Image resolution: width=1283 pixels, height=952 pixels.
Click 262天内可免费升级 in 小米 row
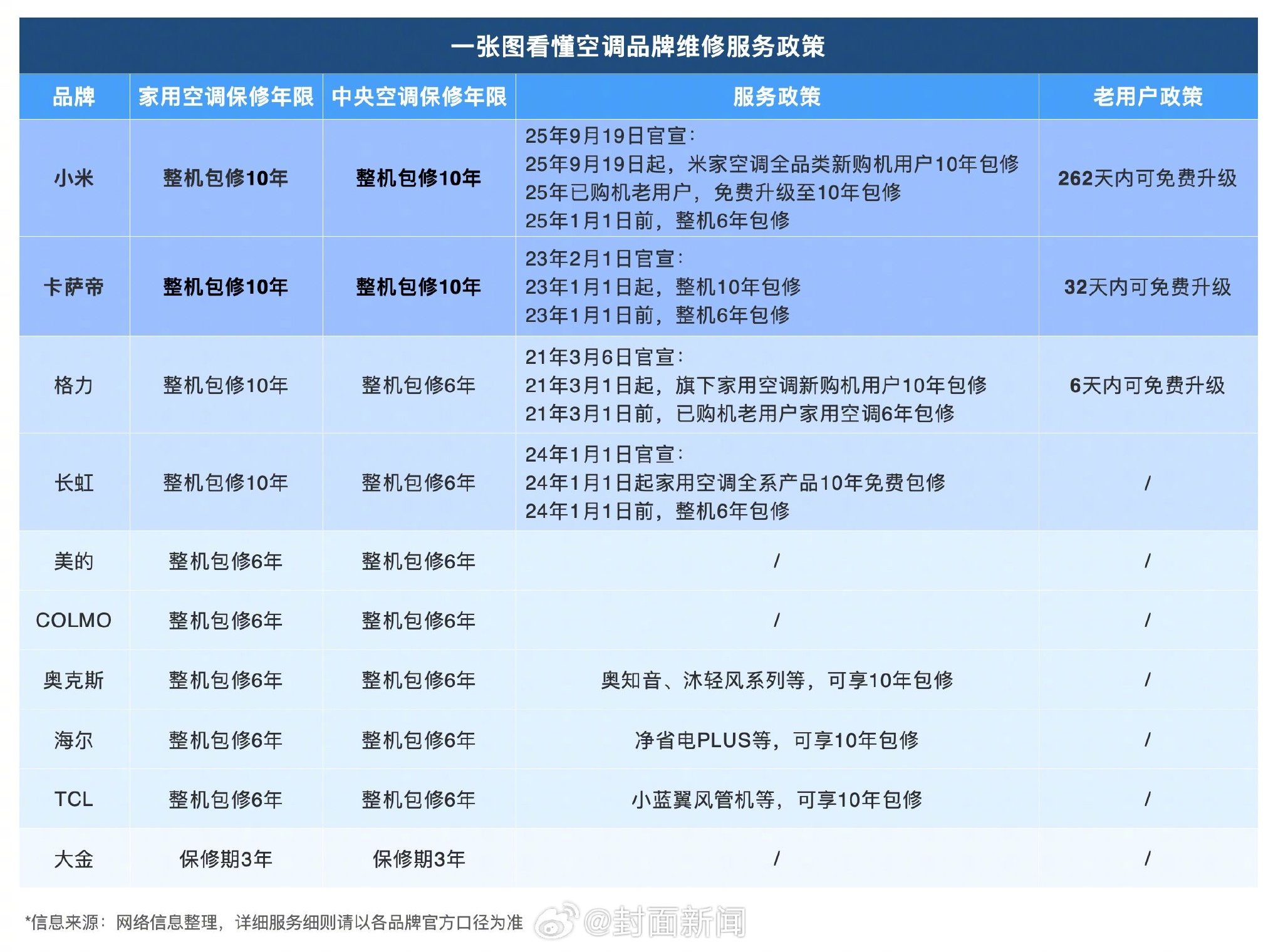tap(1148, 178)
